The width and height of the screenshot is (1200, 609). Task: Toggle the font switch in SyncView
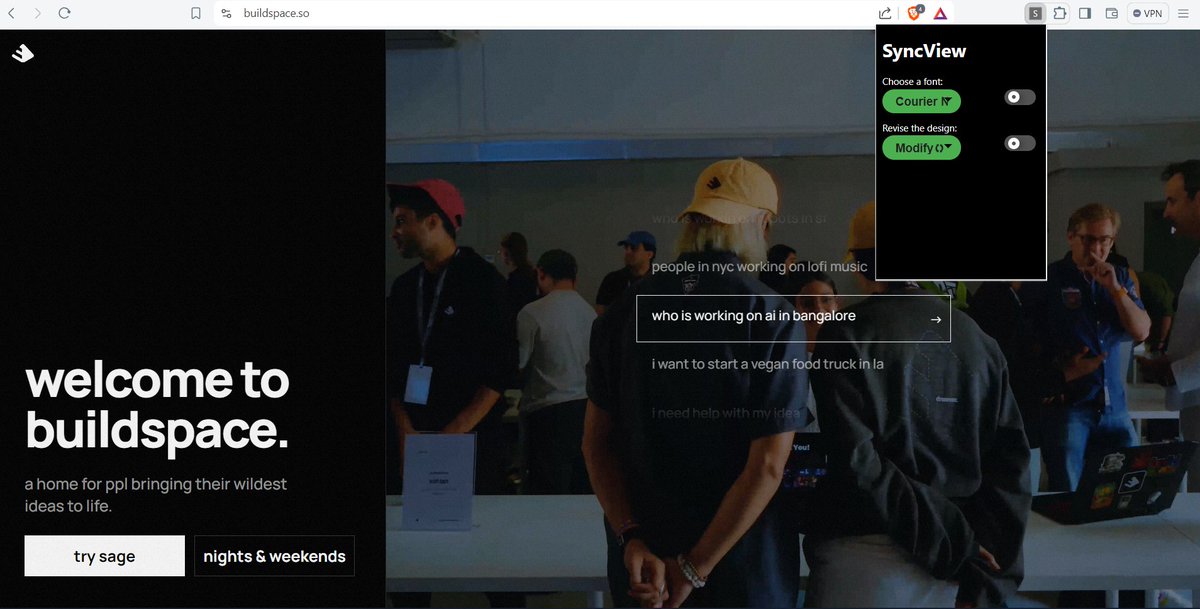tap(1020, 97)
